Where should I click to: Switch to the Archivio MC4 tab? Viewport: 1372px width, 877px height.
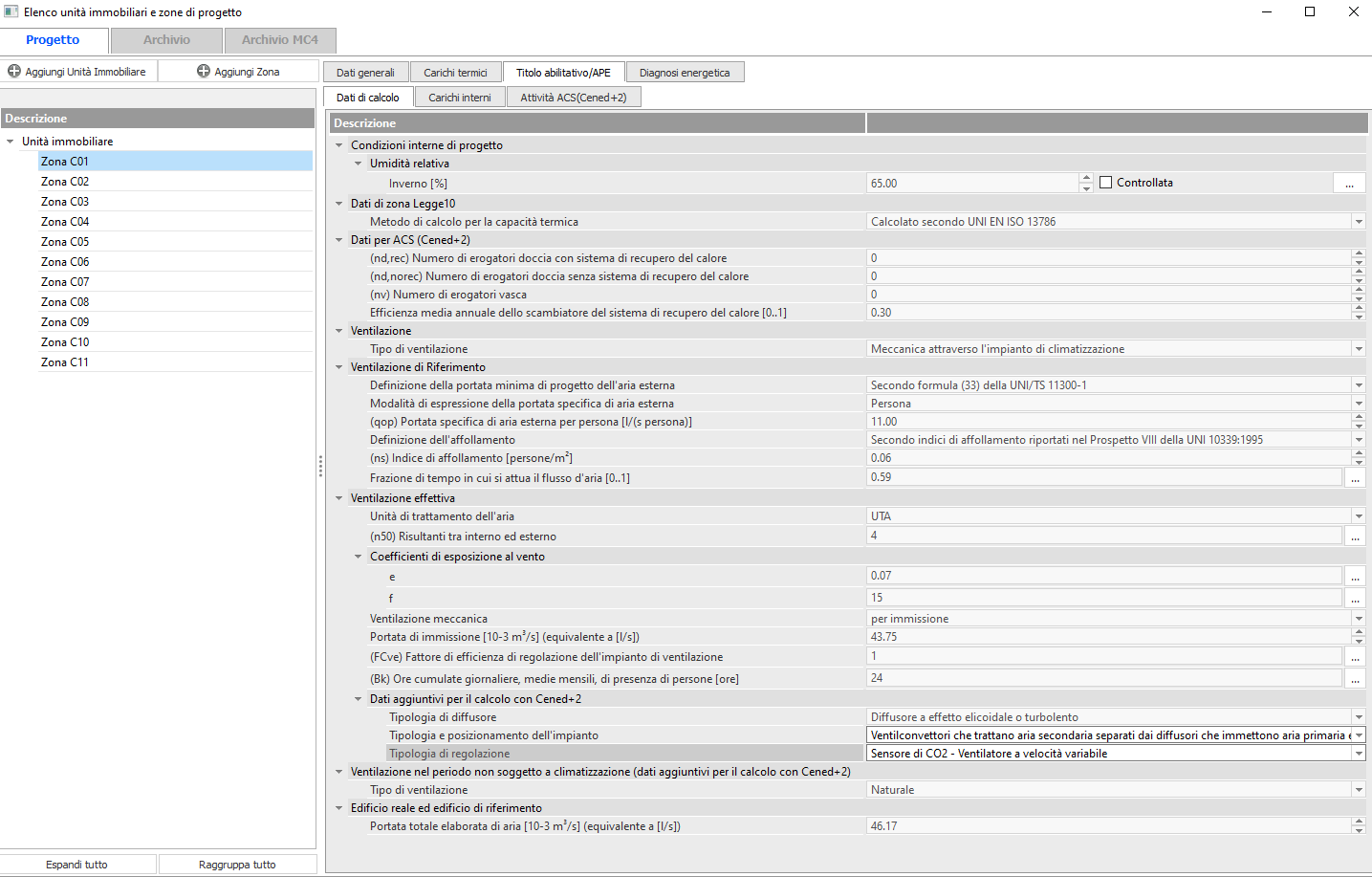click(279, 40)
